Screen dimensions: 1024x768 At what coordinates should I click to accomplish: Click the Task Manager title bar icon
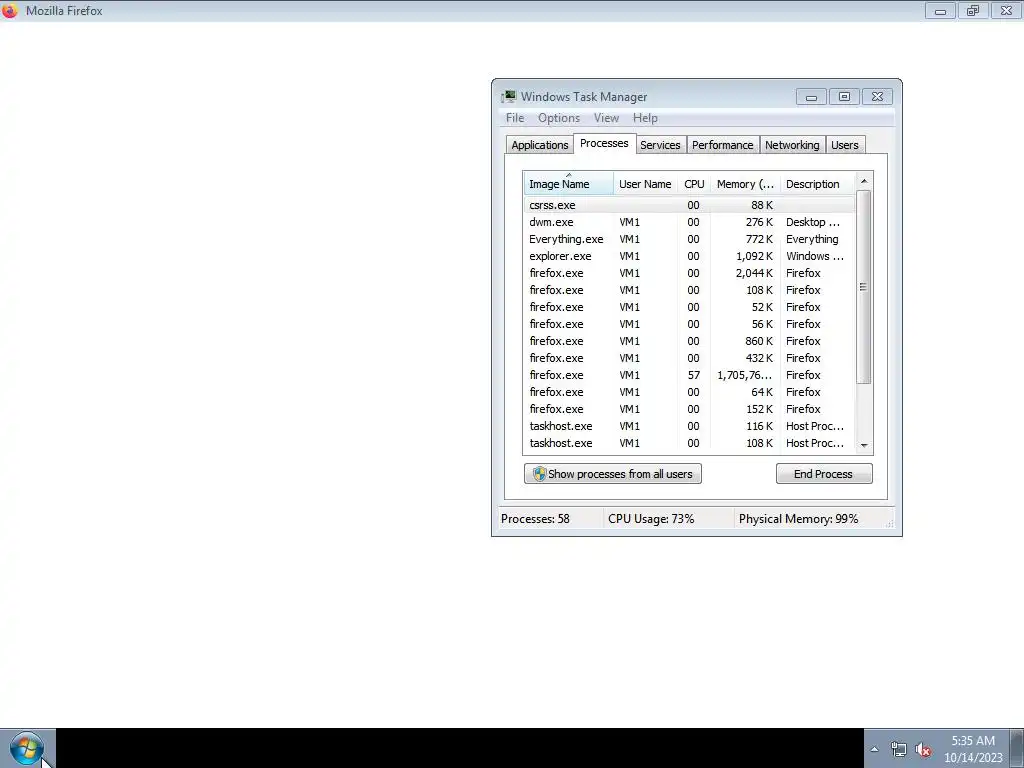pos(509,97)
